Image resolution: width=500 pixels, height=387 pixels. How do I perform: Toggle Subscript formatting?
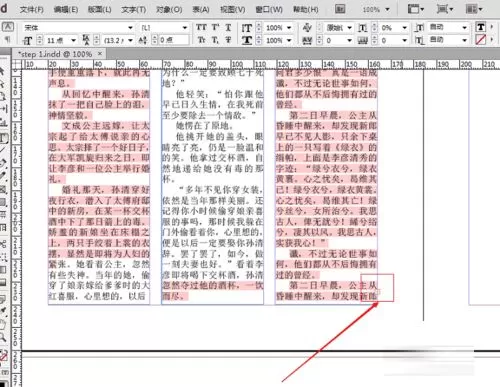tap(215, 40)
